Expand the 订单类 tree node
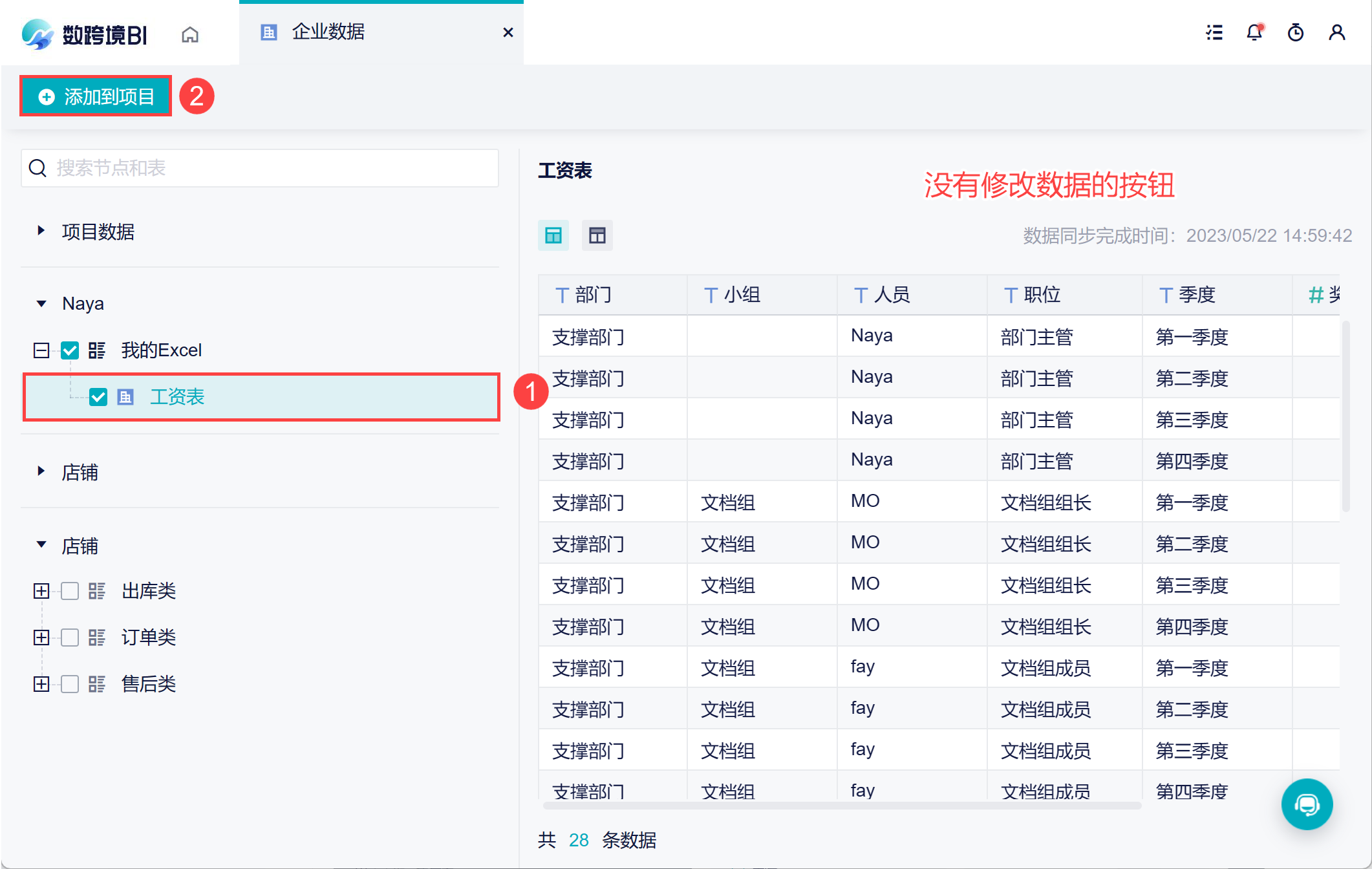The width and height of the screenshot is (1372, 869). [x=41, y=638]
